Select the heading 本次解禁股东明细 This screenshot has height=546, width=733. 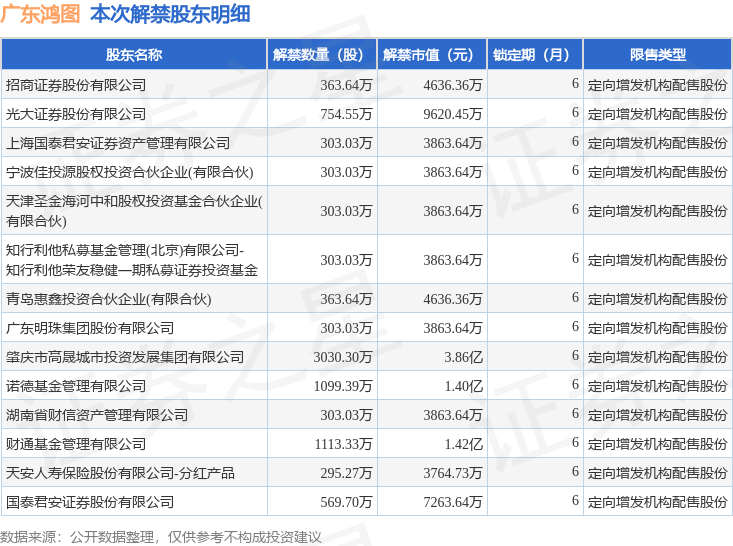tap(170, 14)
